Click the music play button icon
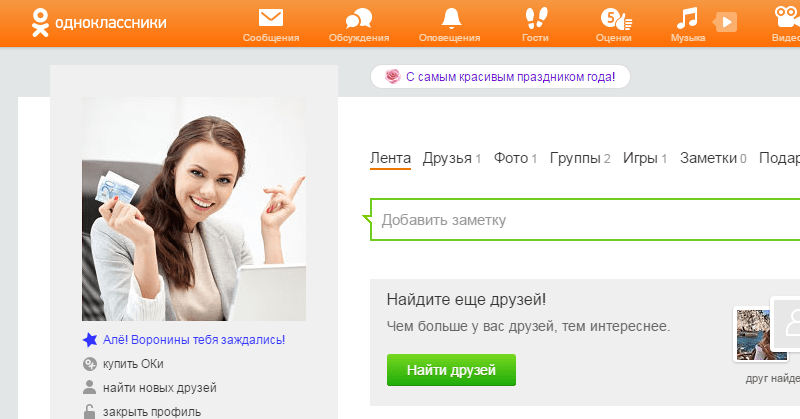This screenshot has width=800, height=419. click(726, 21)
